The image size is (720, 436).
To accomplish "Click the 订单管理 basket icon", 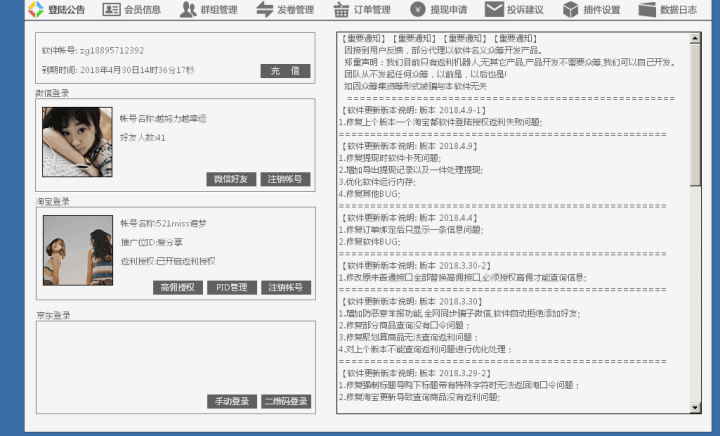I will 341,9.
